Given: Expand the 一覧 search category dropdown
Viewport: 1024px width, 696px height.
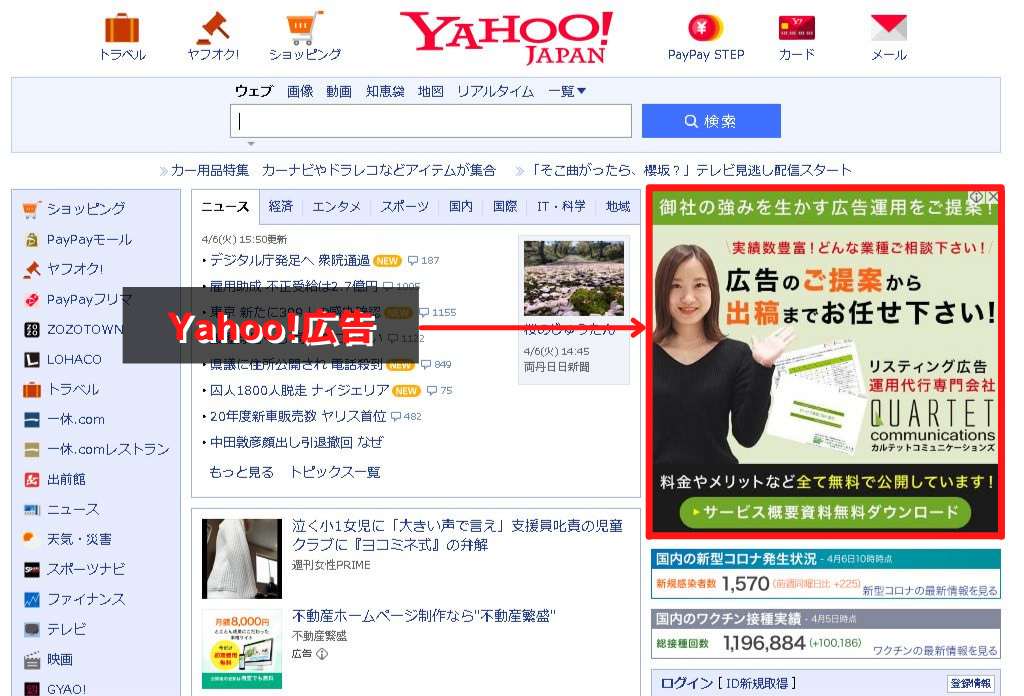Looking at the screenshot, I should coord(567,91).
